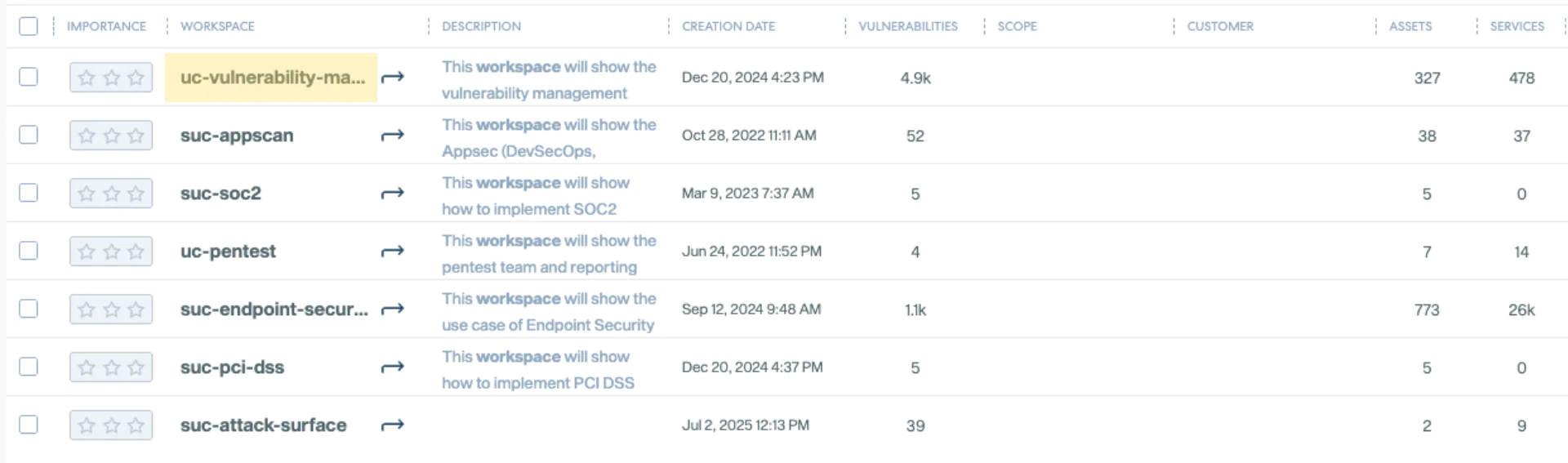Click the arrow icon for uc-pentest
Viewport: 1568px width, 463px height.
(x=393, y=252)
